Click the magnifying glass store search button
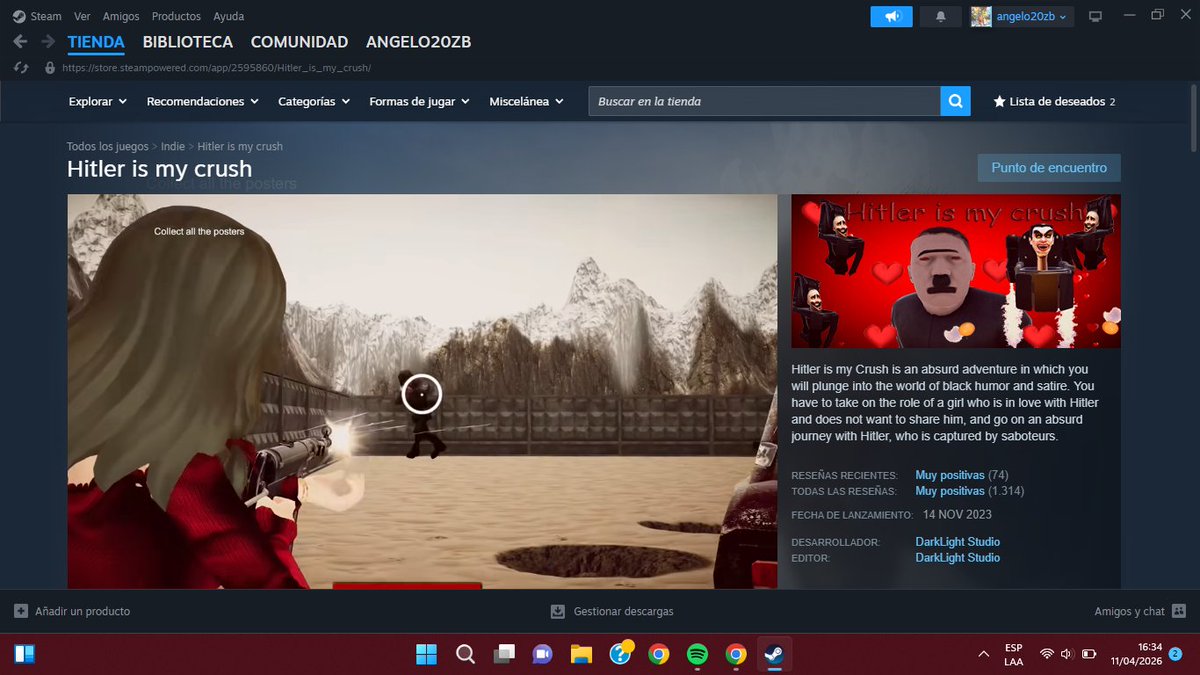Screen dimensions: 1200x675 [955, 101]
